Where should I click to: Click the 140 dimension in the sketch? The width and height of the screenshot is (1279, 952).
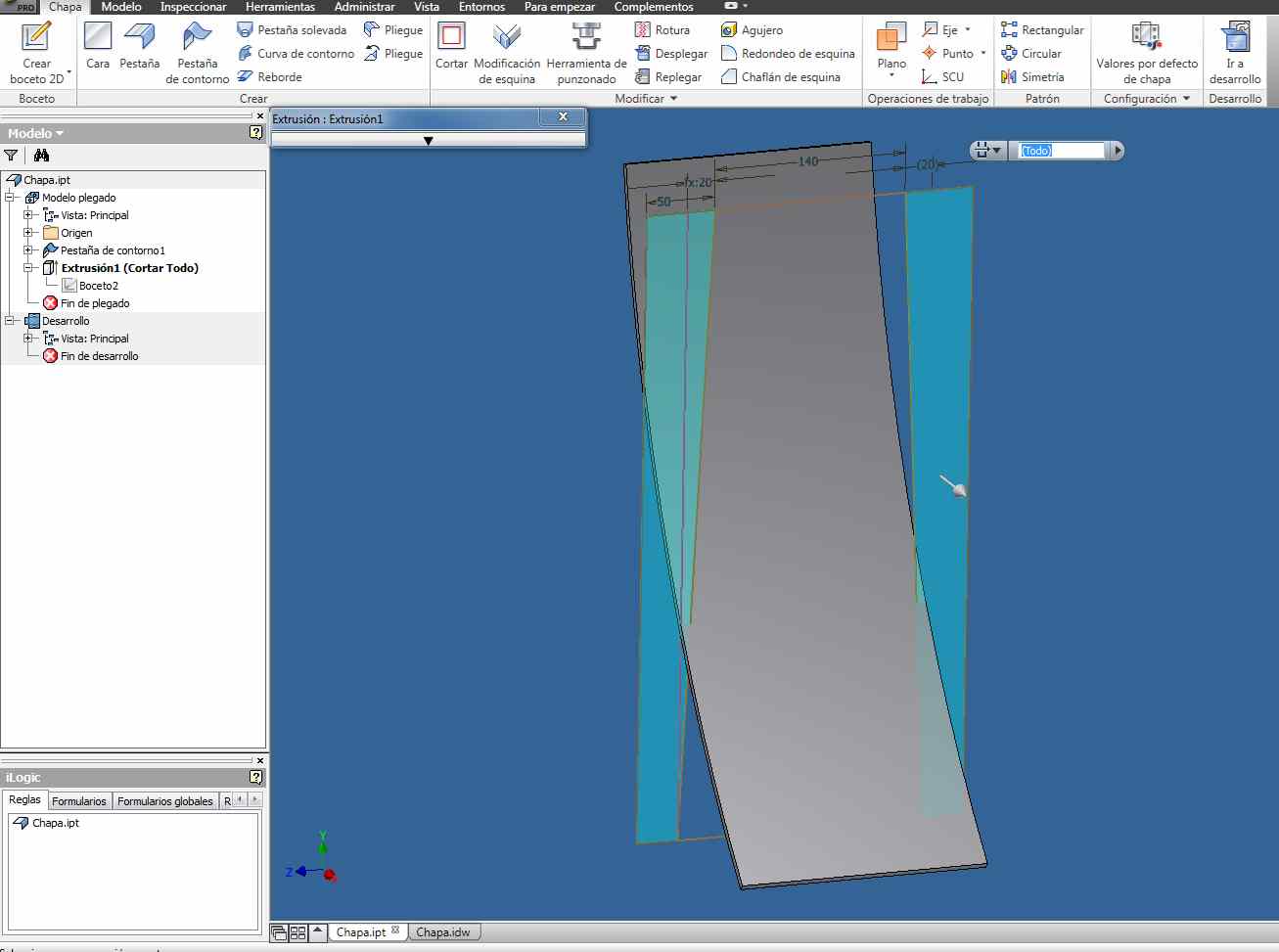pos(808,161)
